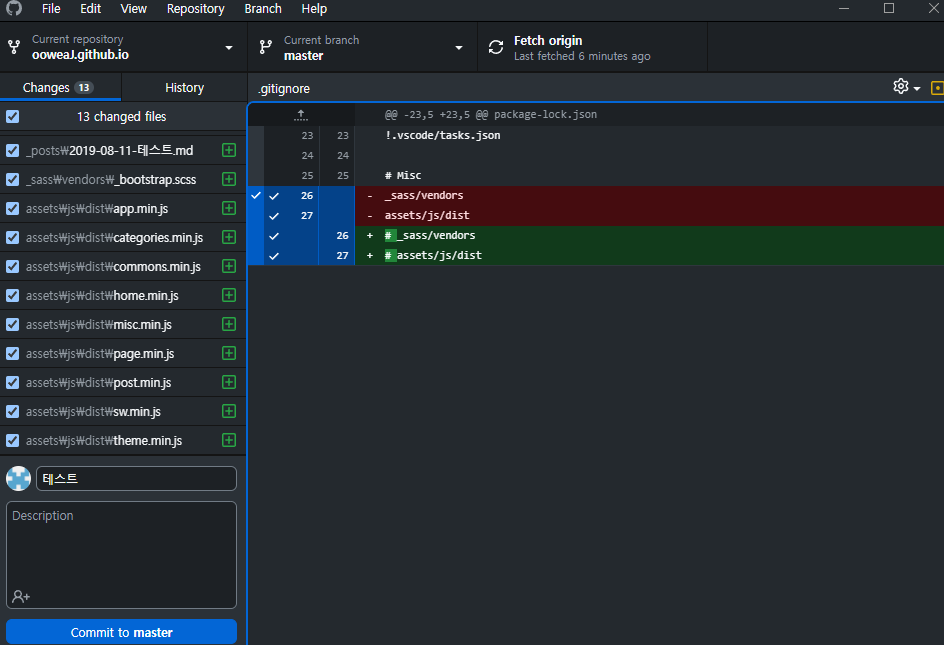The image size is (944, 645).
Task: Uncheck the home.min.js file checkbox
Action: 13,296
